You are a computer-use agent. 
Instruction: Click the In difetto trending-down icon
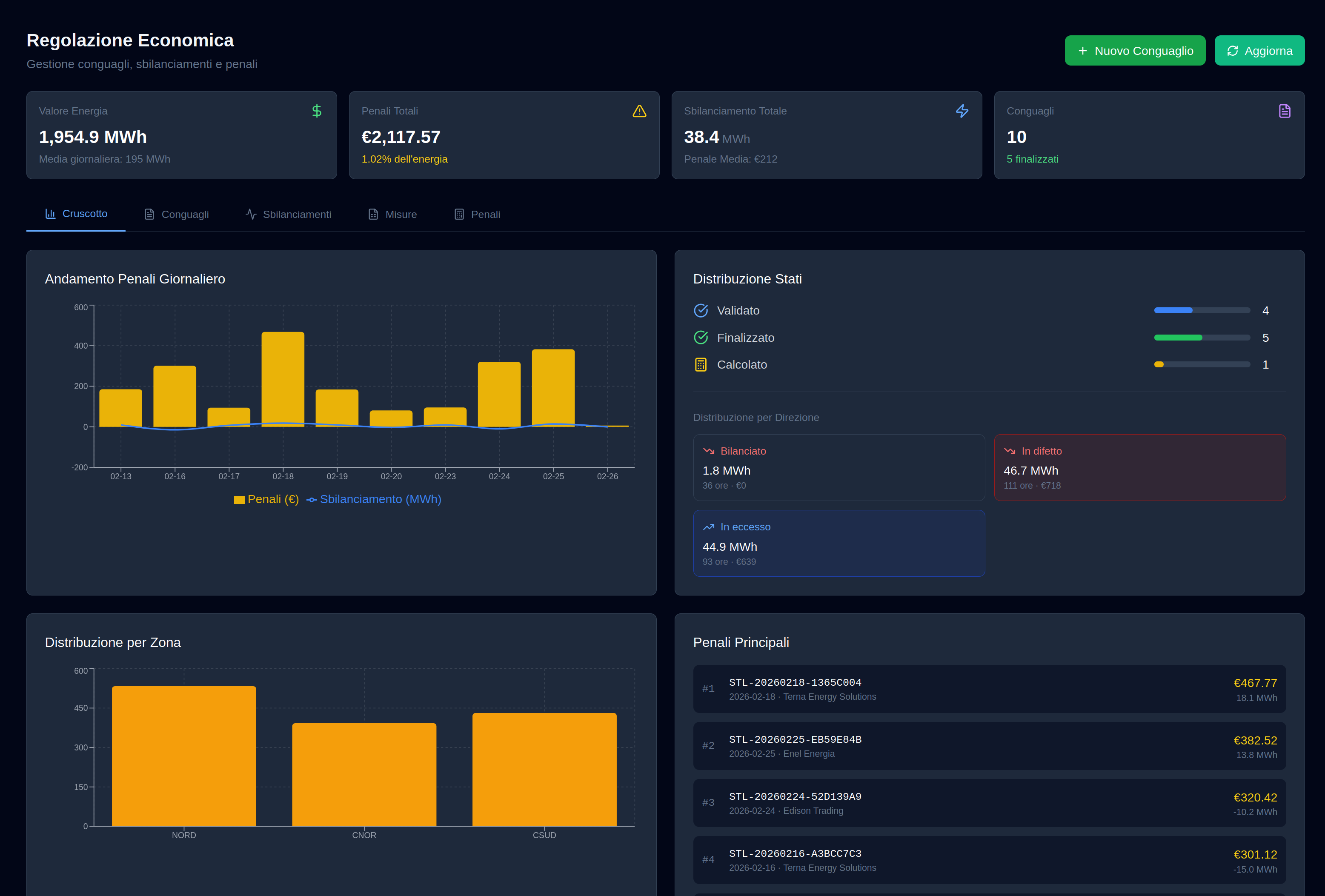[1010, 451]
